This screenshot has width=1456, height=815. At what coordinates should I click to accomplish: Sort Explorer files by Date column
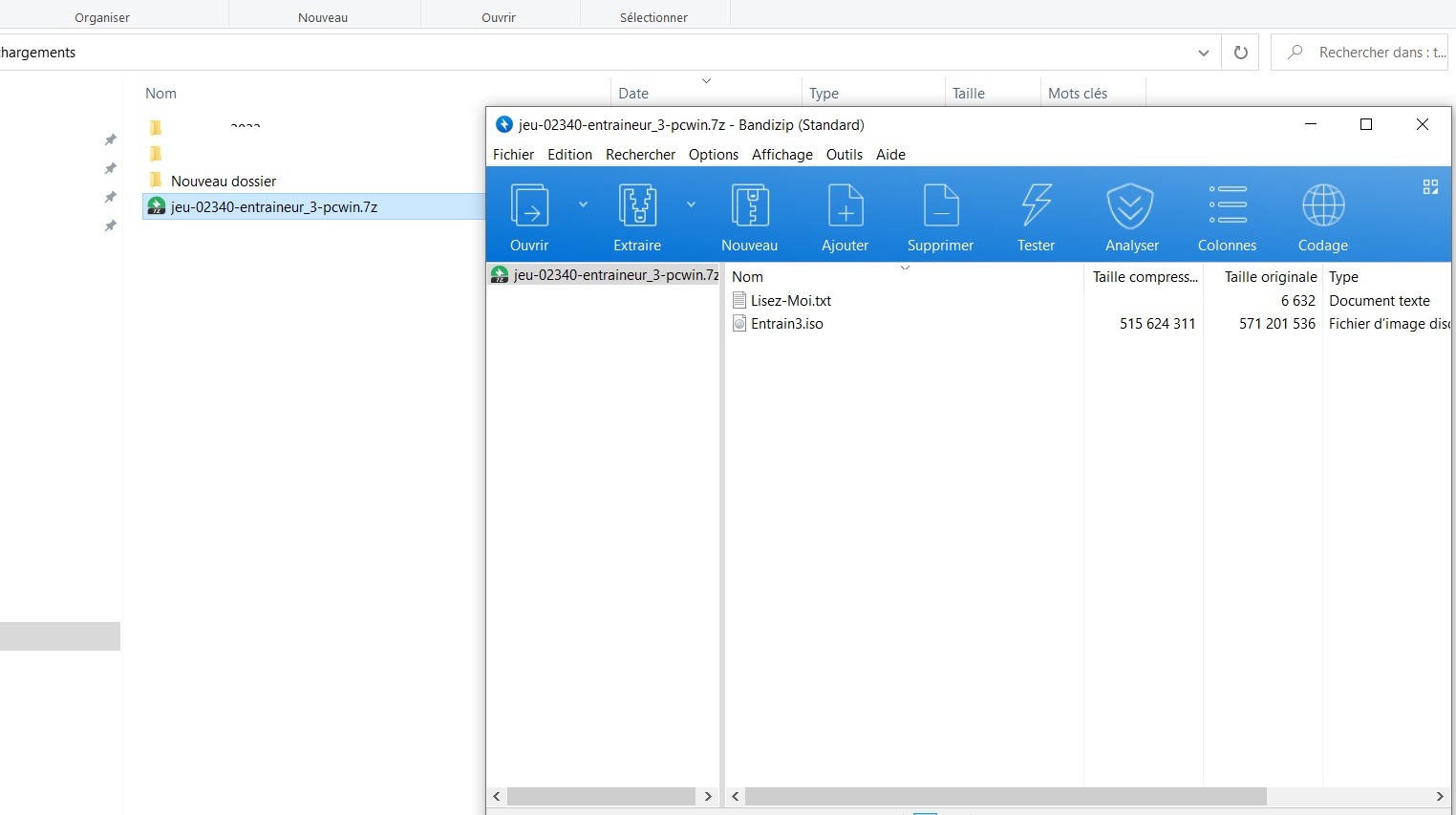click(706, 93)
